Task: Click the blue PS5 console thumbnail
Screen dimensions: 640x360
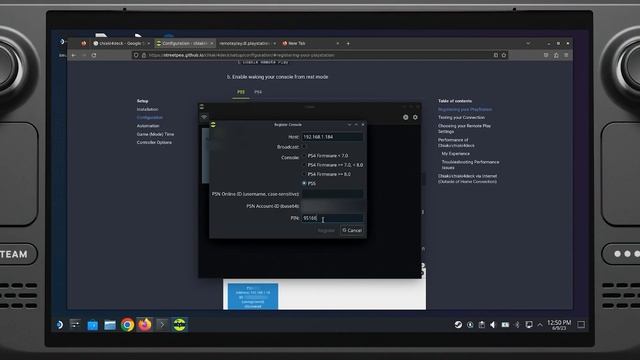Action: 253,296
